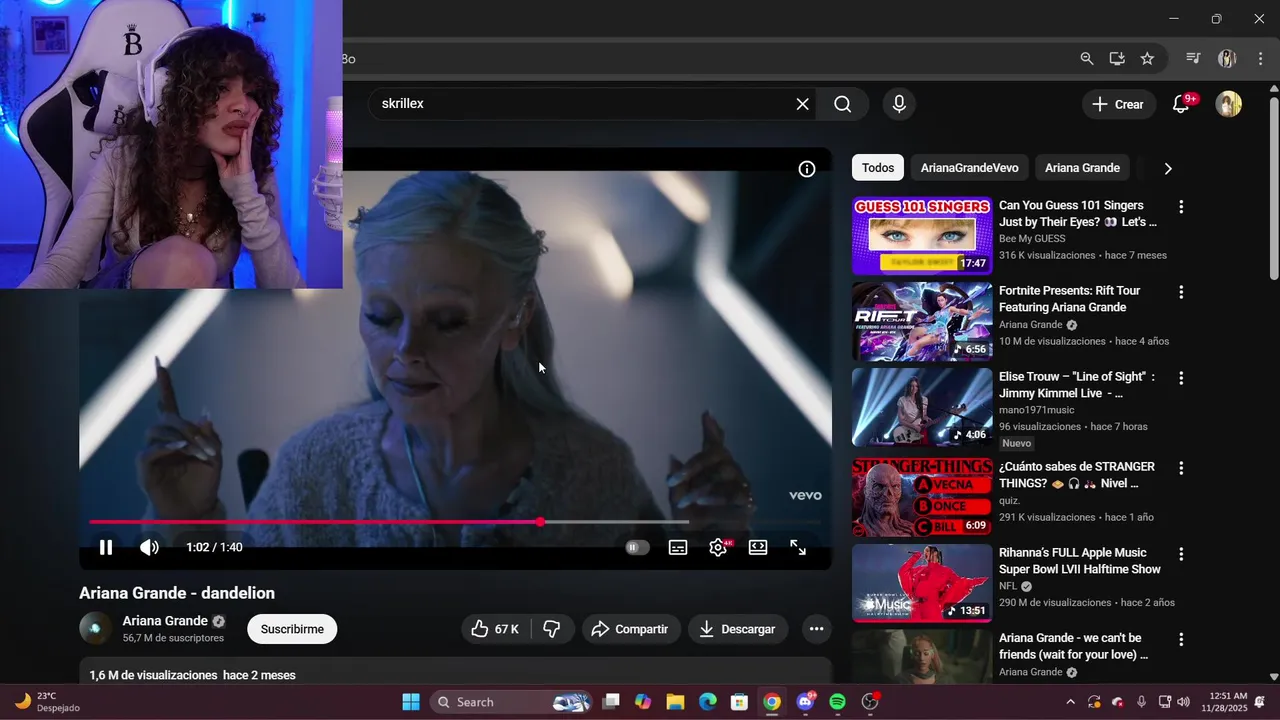Open 'we can't be friends' video title
The height and width of the screenshot is (720, 1280).
[x=1073, y=646]
